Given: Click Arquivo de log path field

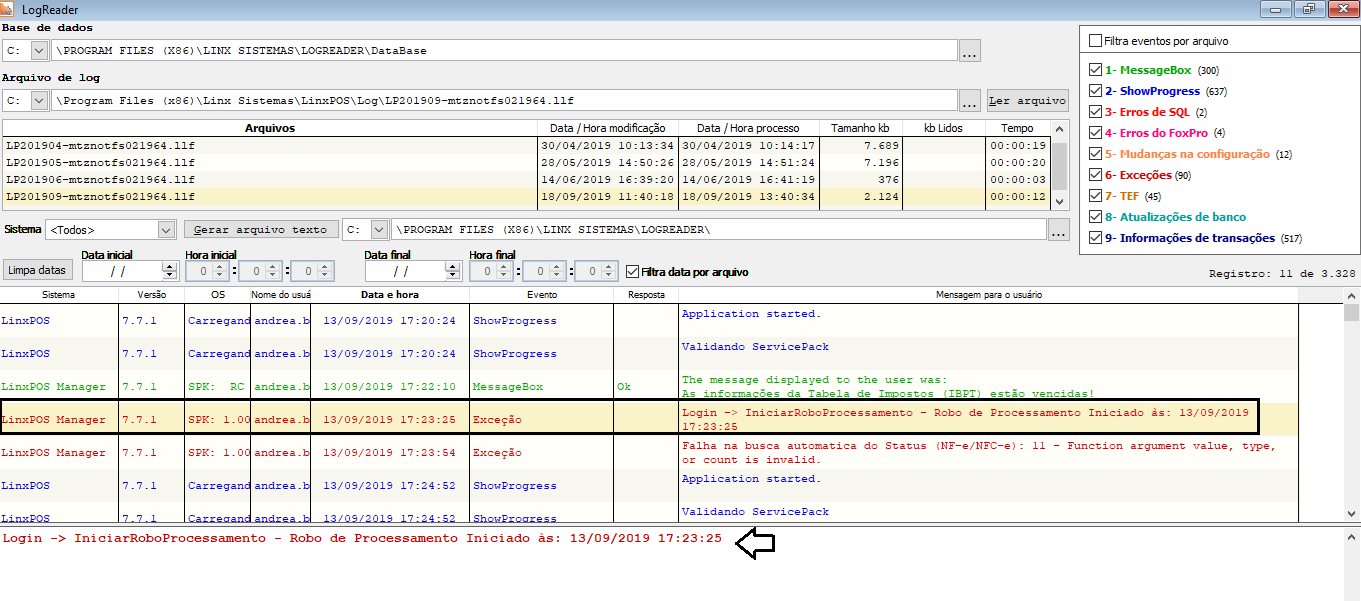Looking at the screenshot, I should click(x=505, y=101).
